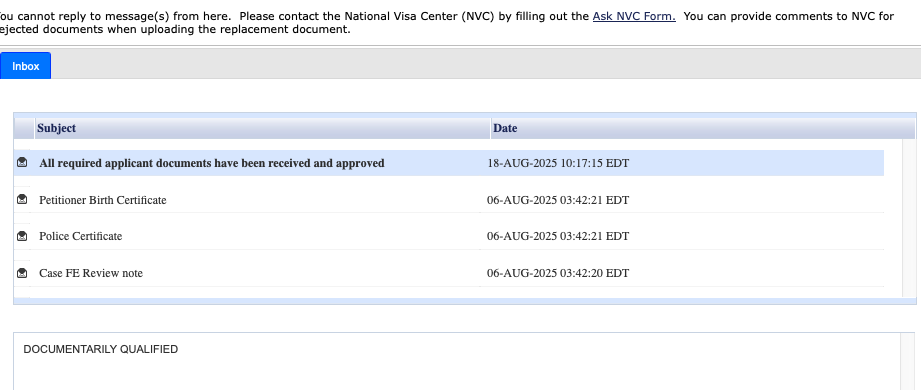Sort messages by Date column header
Image resolution: width=921 pixels, height=390 pixels.
tap(703, 128)
